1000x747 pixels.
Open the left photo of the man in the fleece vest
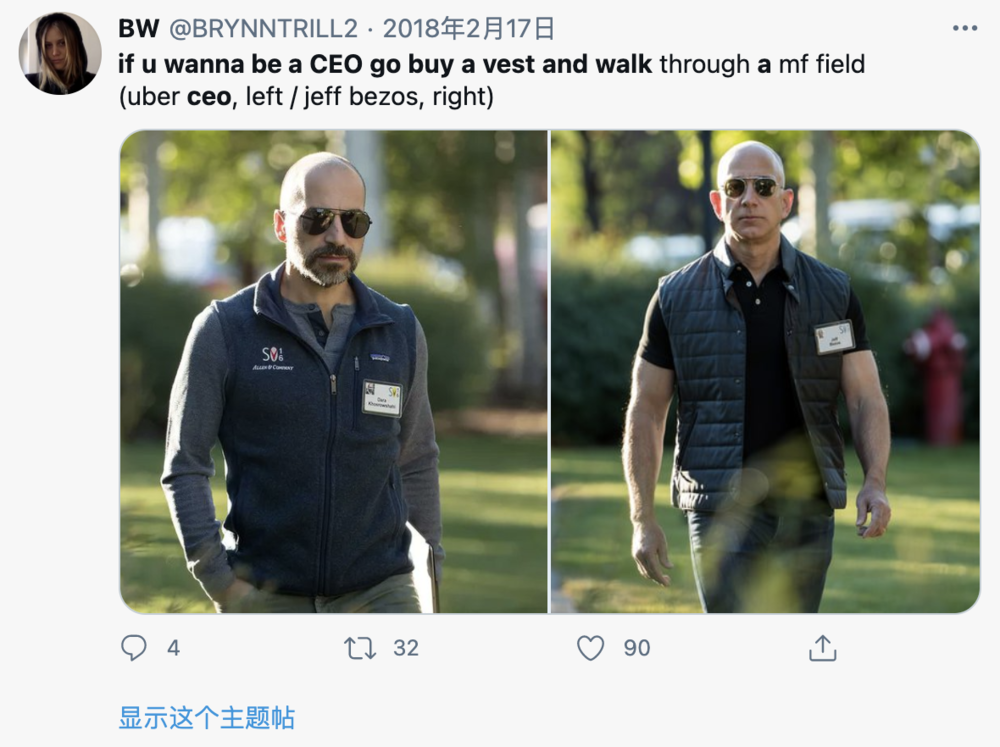tap(334, 371)
